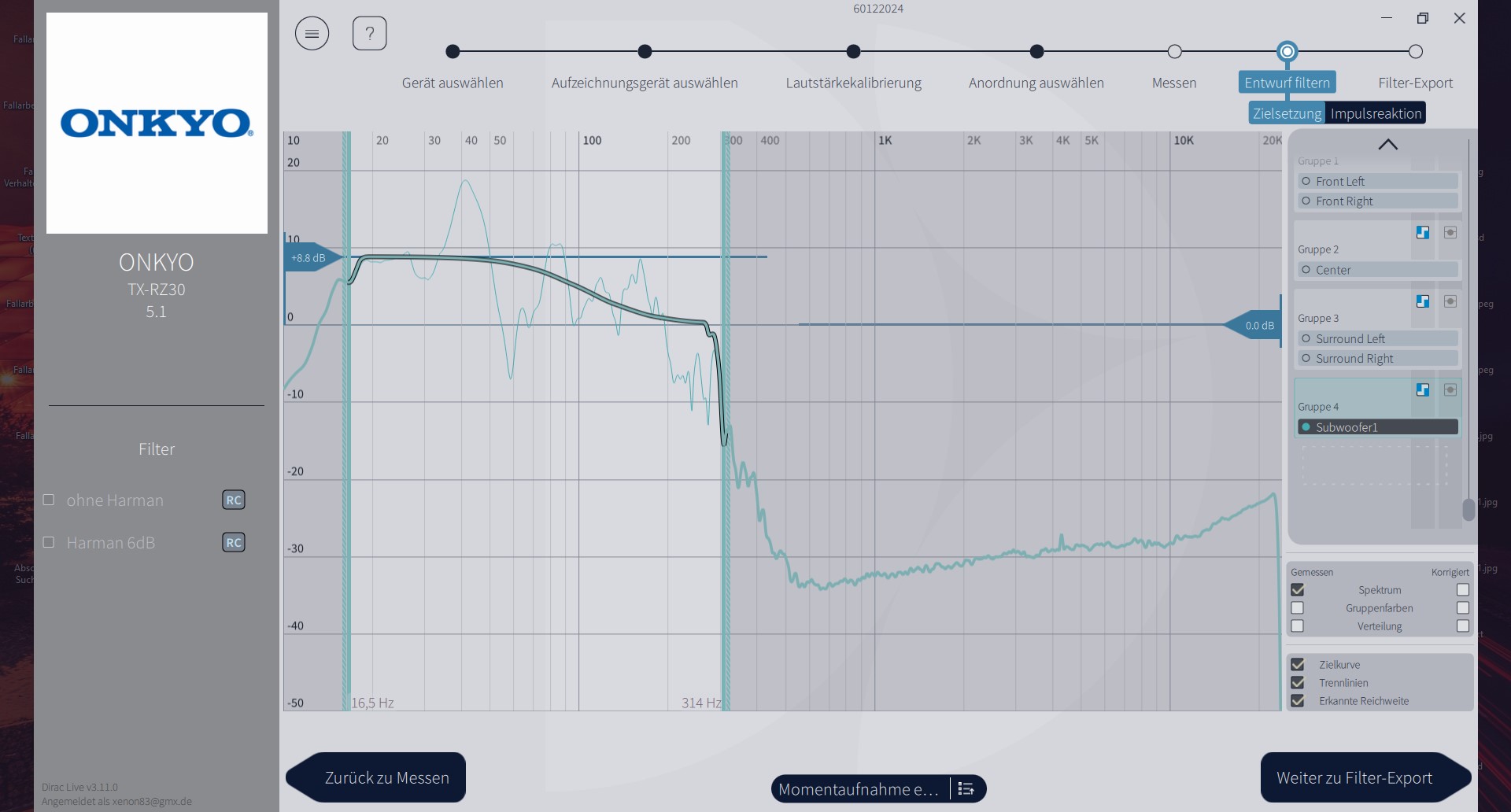Proceed with Weiter zu Filter-Export
Image resolution: width=1511 pixels, height=812 pixels.
(x=1365, y=777)
